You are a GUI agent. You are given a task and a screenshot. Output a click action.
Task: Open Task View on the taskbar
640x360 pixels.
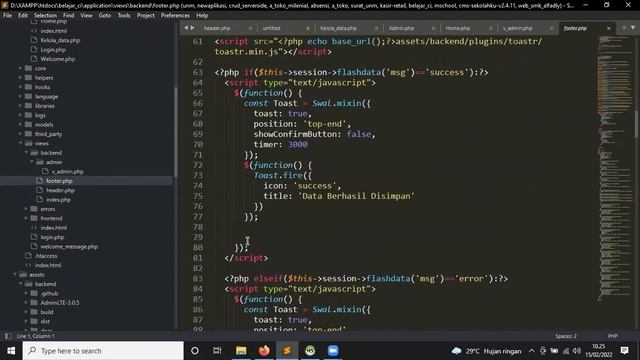[217, 351]
